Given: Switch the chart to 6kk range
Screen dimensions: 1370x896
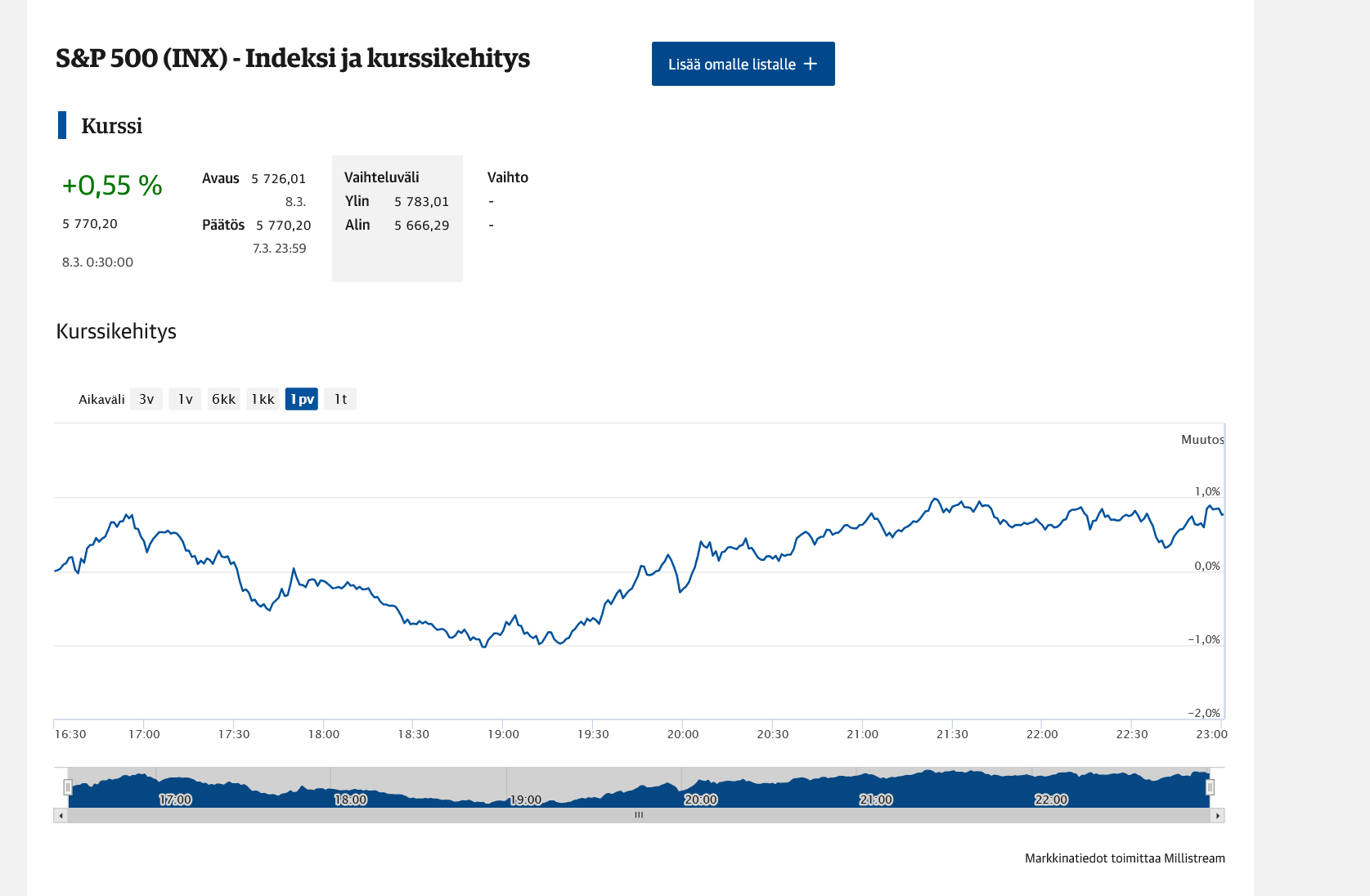Looking at the screenshot, I should [x=223, y=399].
